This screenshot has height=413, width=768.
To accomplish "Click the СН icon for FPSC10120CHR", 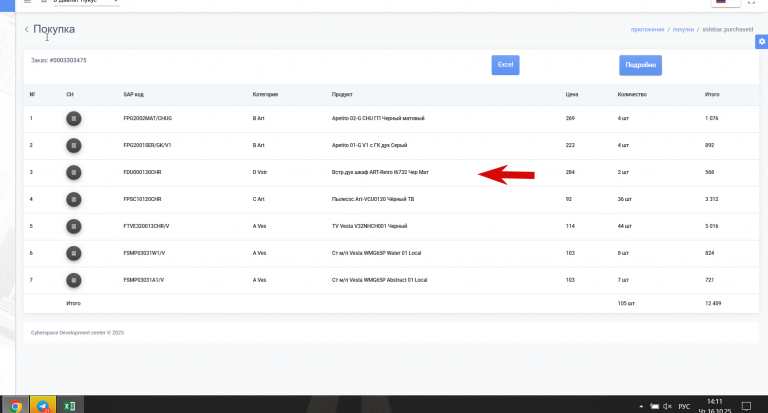I will (73, 199).
